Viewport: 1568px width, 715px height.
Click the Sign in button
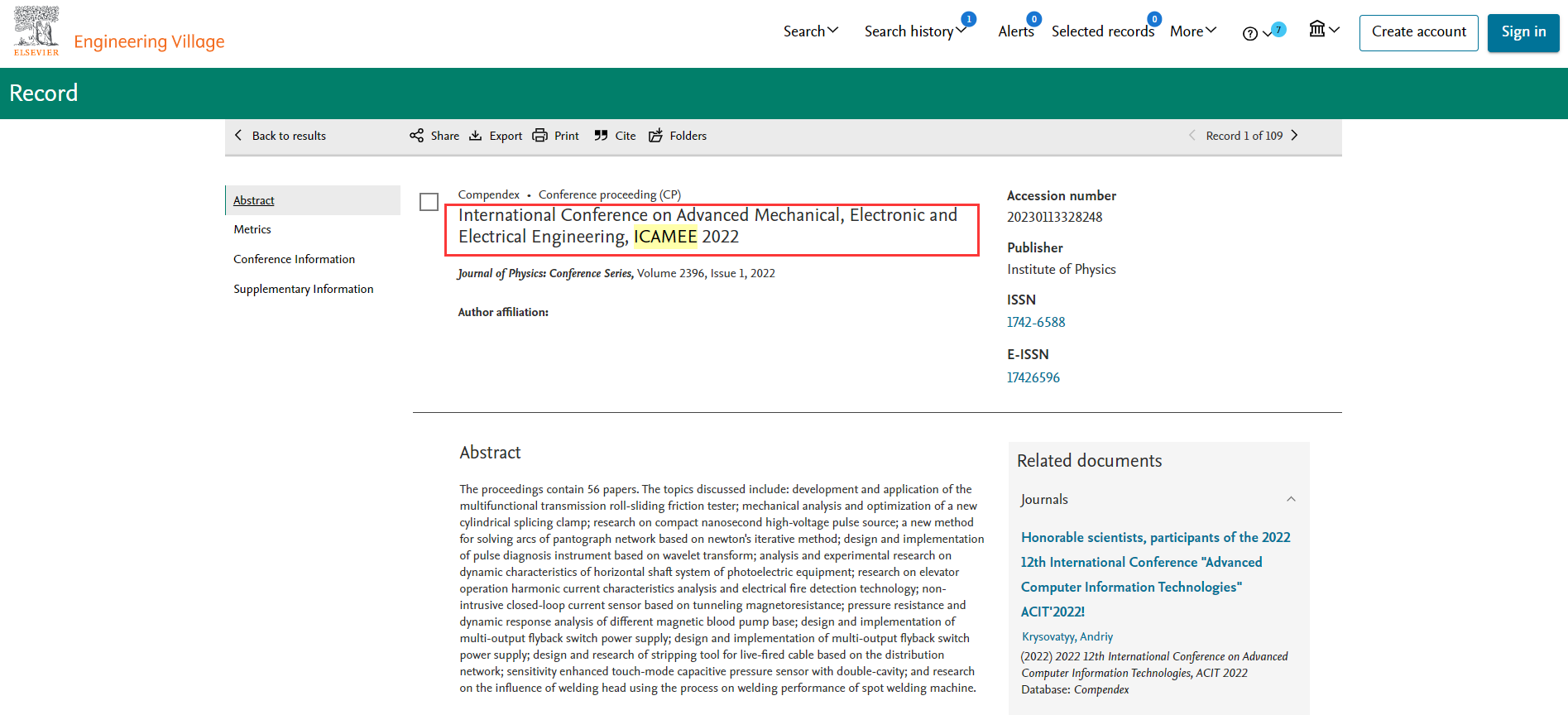(x=1523, y=32)
